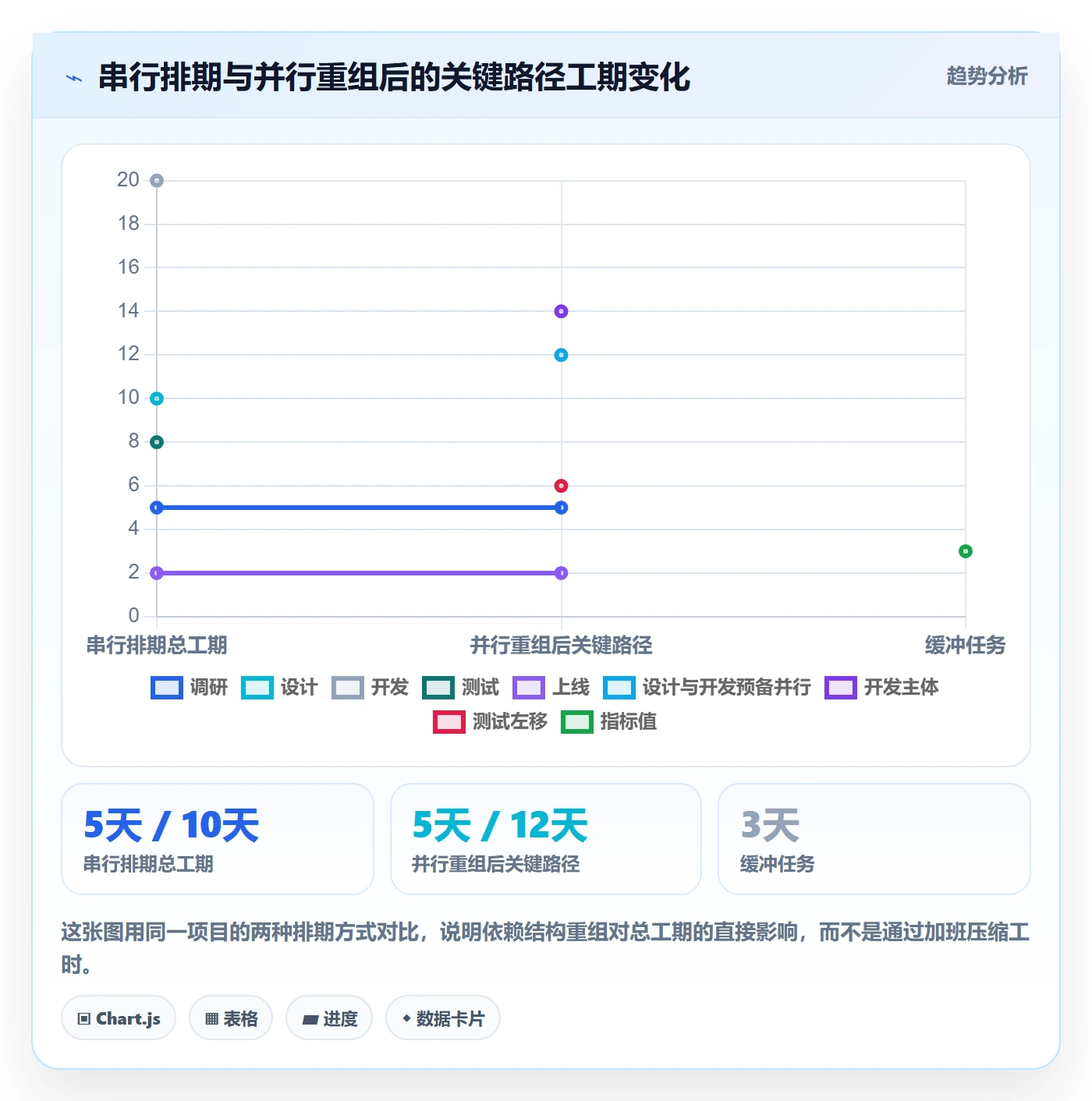Click the y-axis tick label 0
The width and height of the screenshot is (1092, 1101).
click(133, 616)
